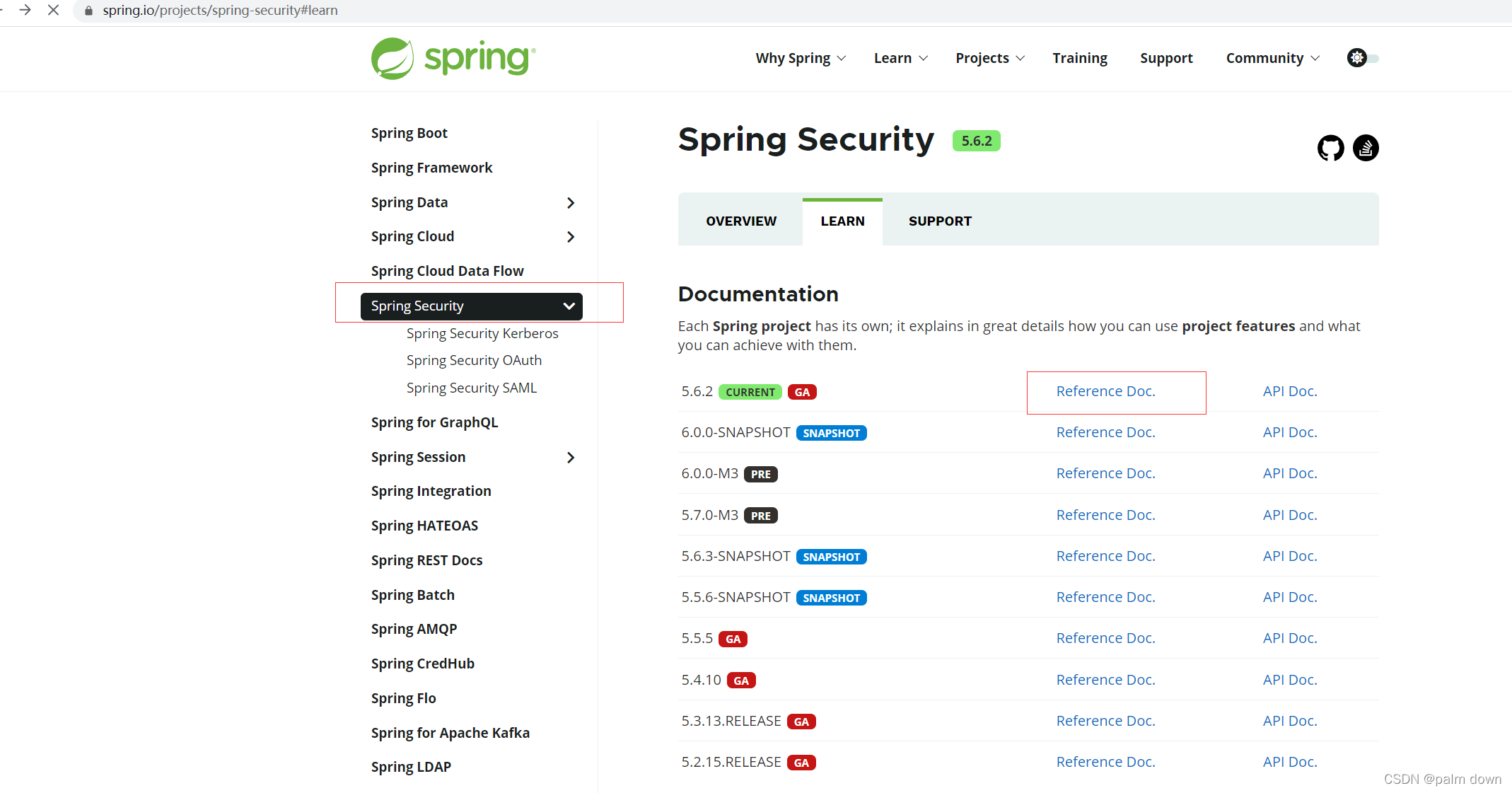The width and height of the screenshot is (1512, 793).
Task: Open API Doc. for 5.6.3-SNAPSHOT
Action: click(1290, 556)
